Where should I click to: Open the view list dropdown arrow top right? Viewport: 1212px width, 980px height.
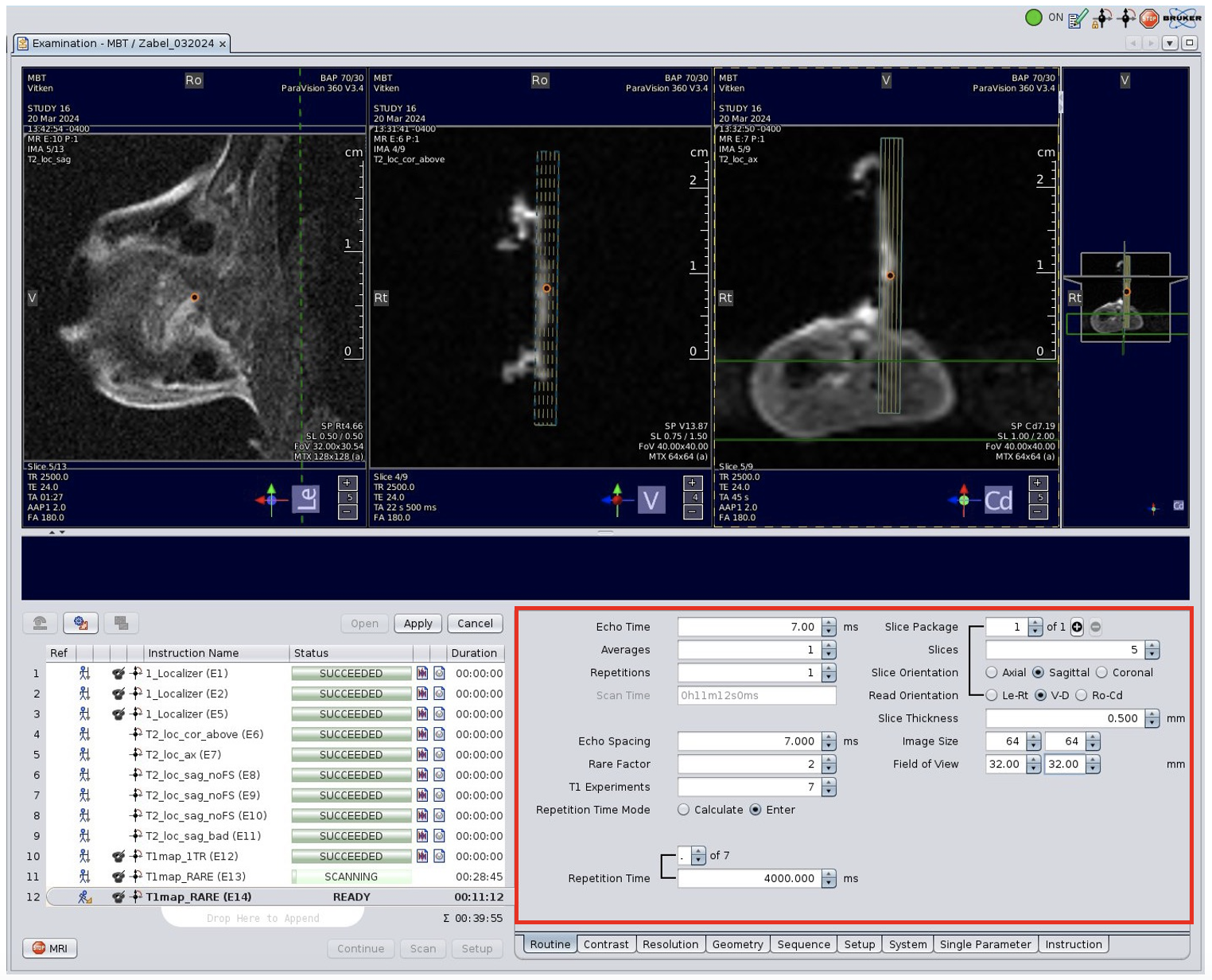[x=1170, y=43]
